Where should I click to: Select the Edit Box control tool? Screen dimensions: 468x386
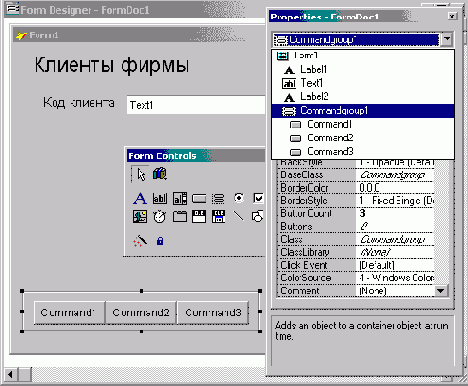[x=180, y=199]
